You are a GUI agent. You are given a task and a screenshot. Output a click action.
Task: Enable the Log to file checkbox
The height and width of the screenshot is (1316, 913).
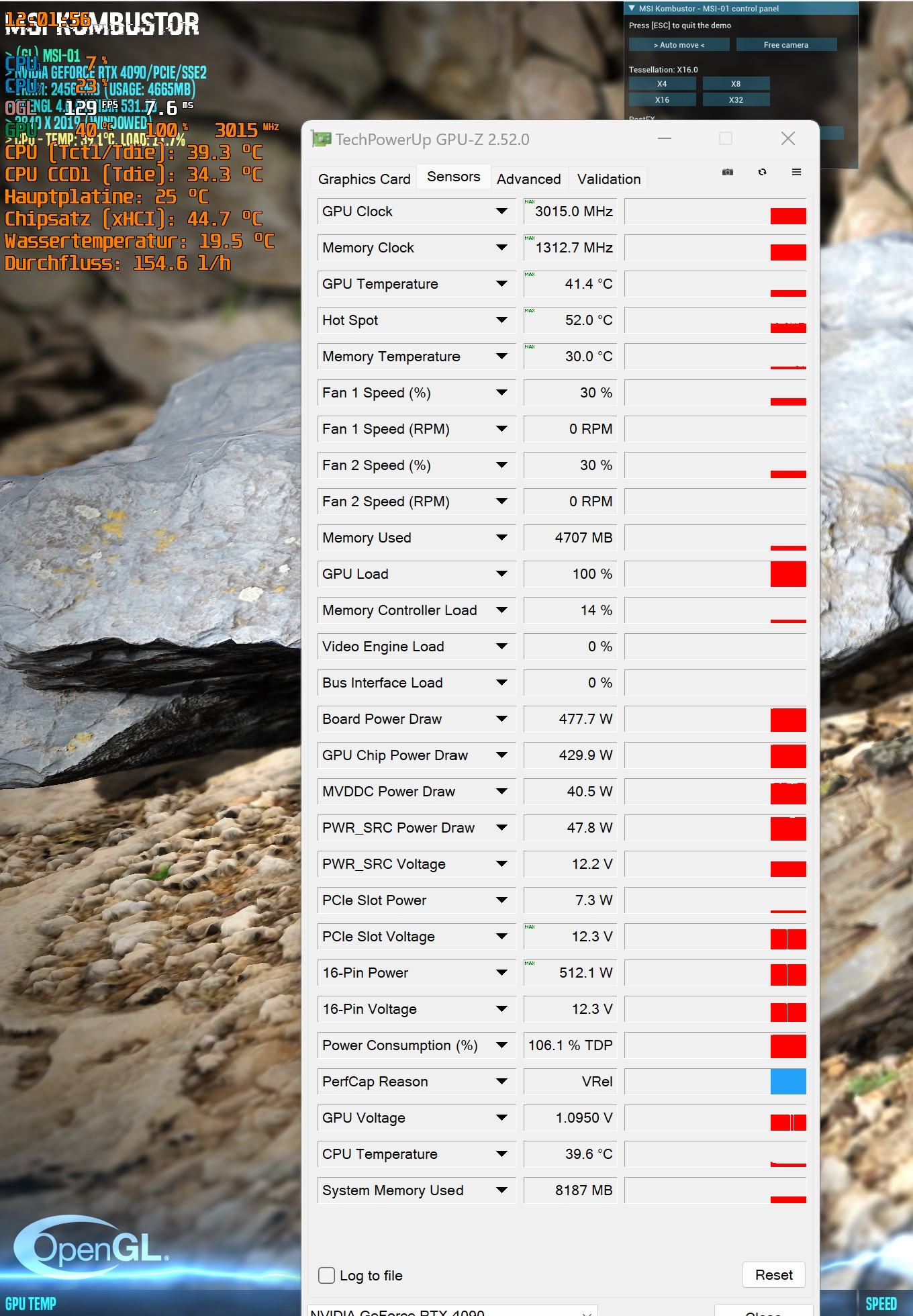tap(326, 1275)
